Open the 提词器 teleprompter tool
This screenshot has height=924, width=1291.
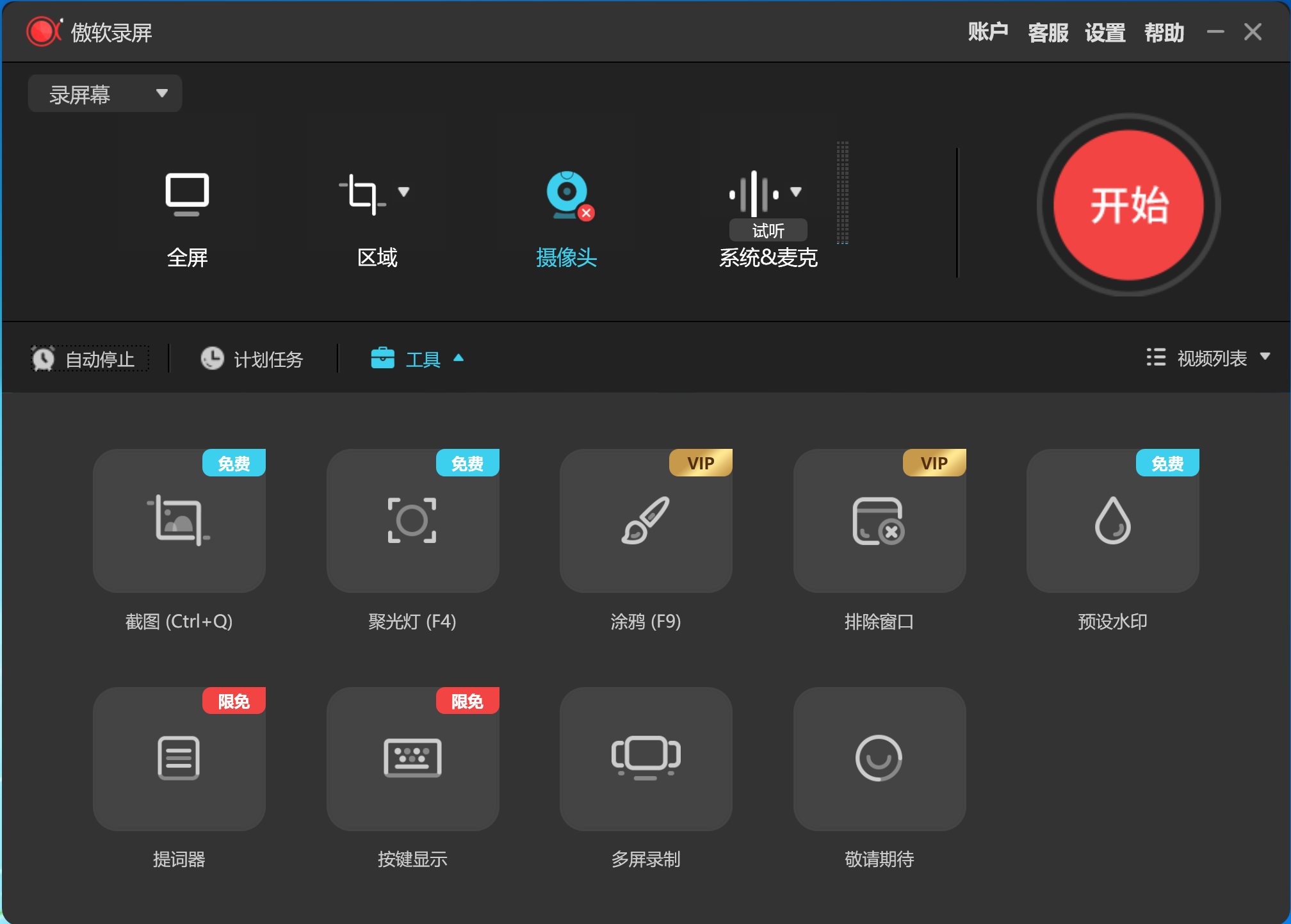pos(179,759)
